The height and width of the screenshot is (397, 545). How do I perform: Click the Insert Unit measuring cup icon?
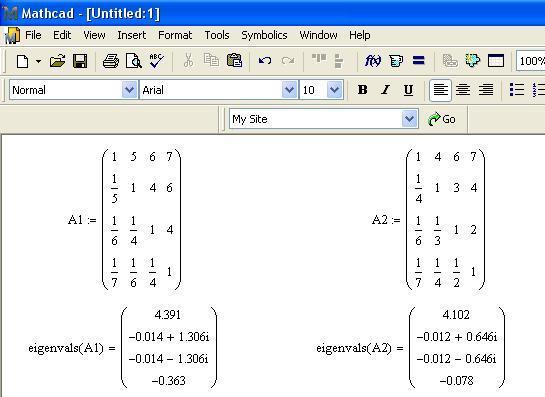click(x=396, y=61)
